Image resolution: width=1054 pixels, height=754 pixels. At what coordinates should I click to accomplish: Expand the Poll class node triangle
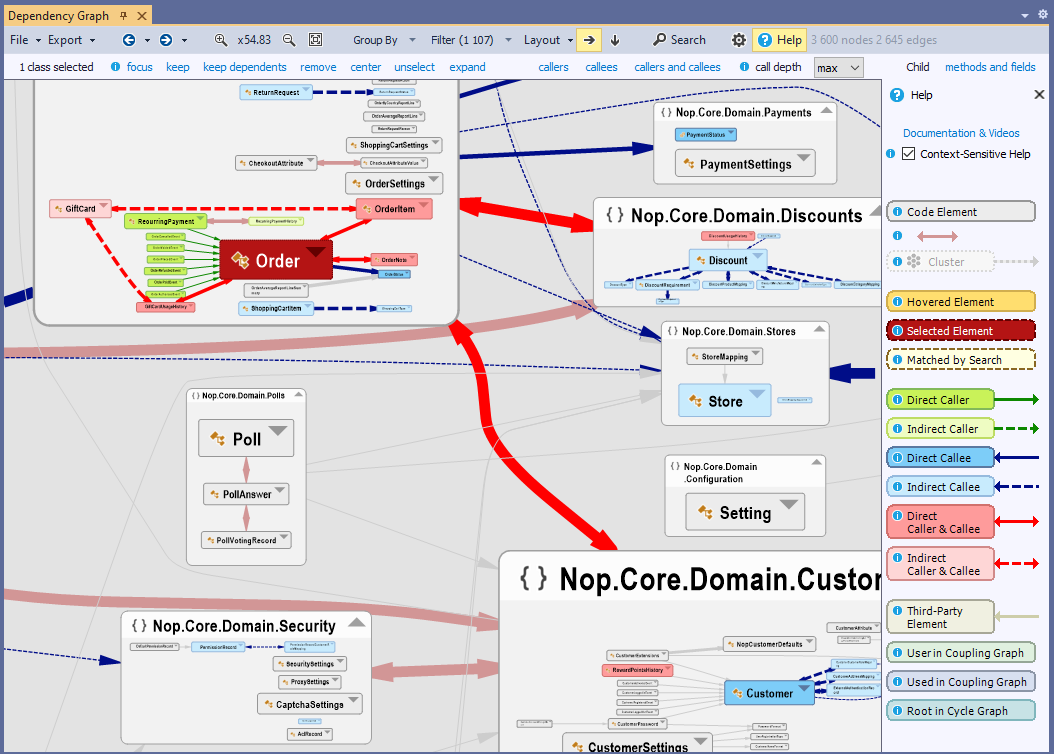pyautogui.click(x=278, y=431)
